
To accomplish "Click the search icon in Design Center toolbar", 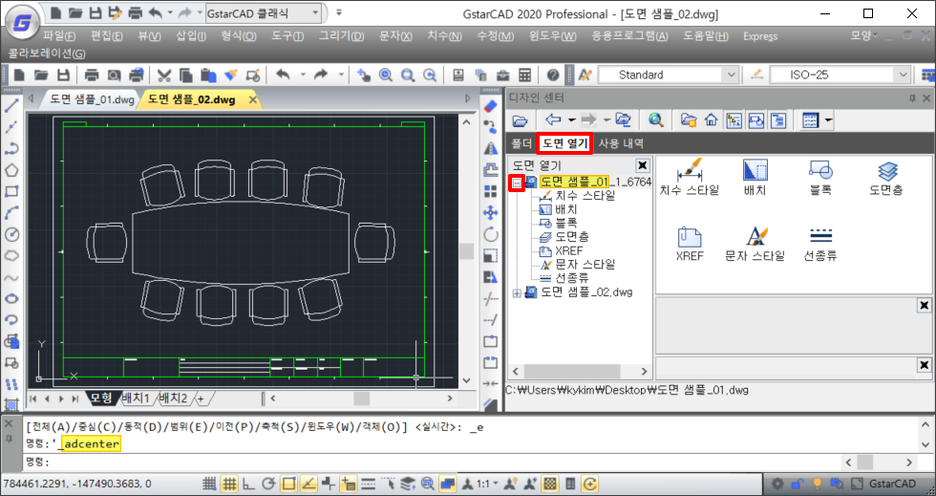I will point(656,120).
